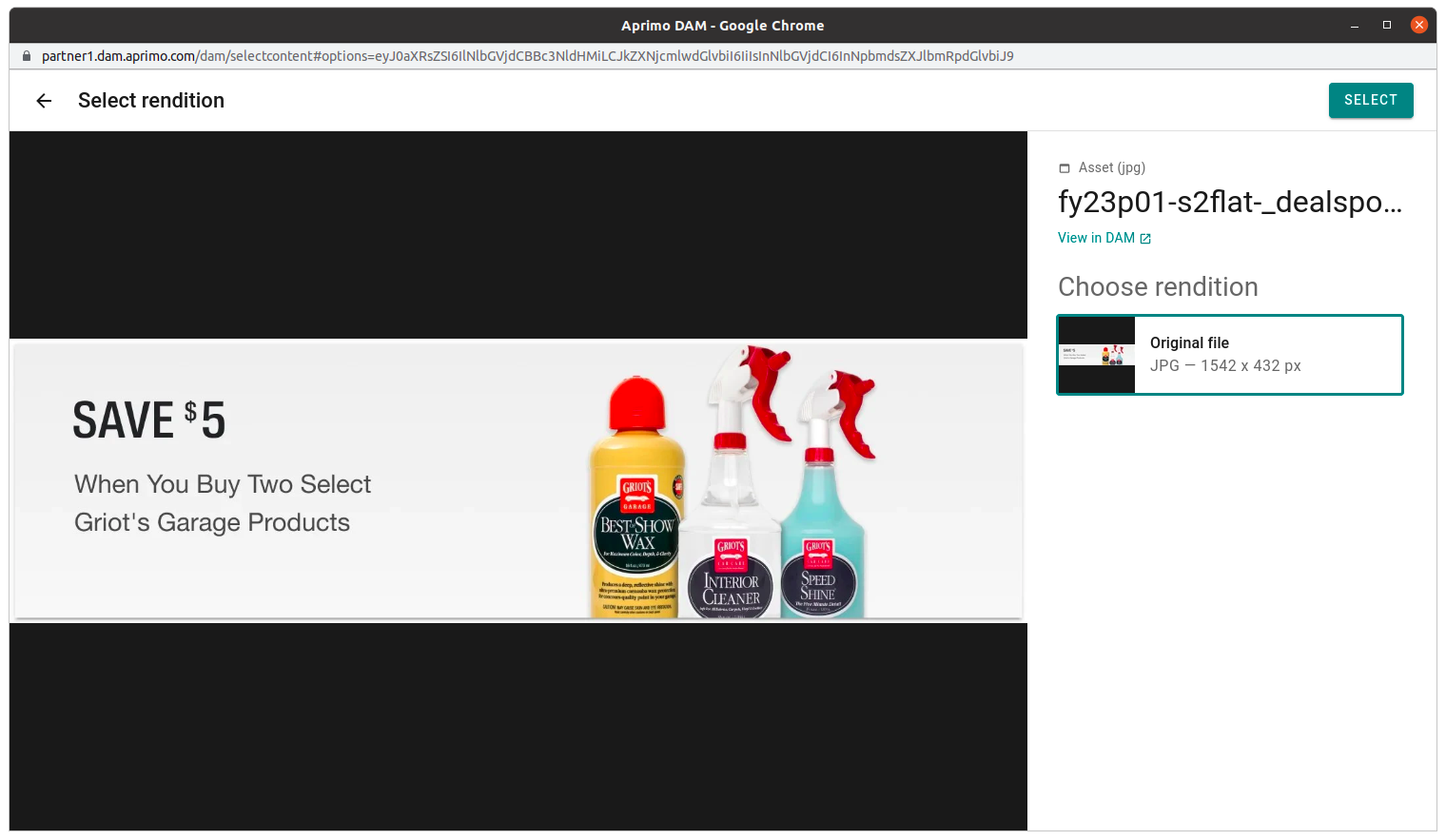Click the Save $5 banner preview image
Viewport: 1446px width, 840px height.
pyautogui.click(x=518, y=481)
